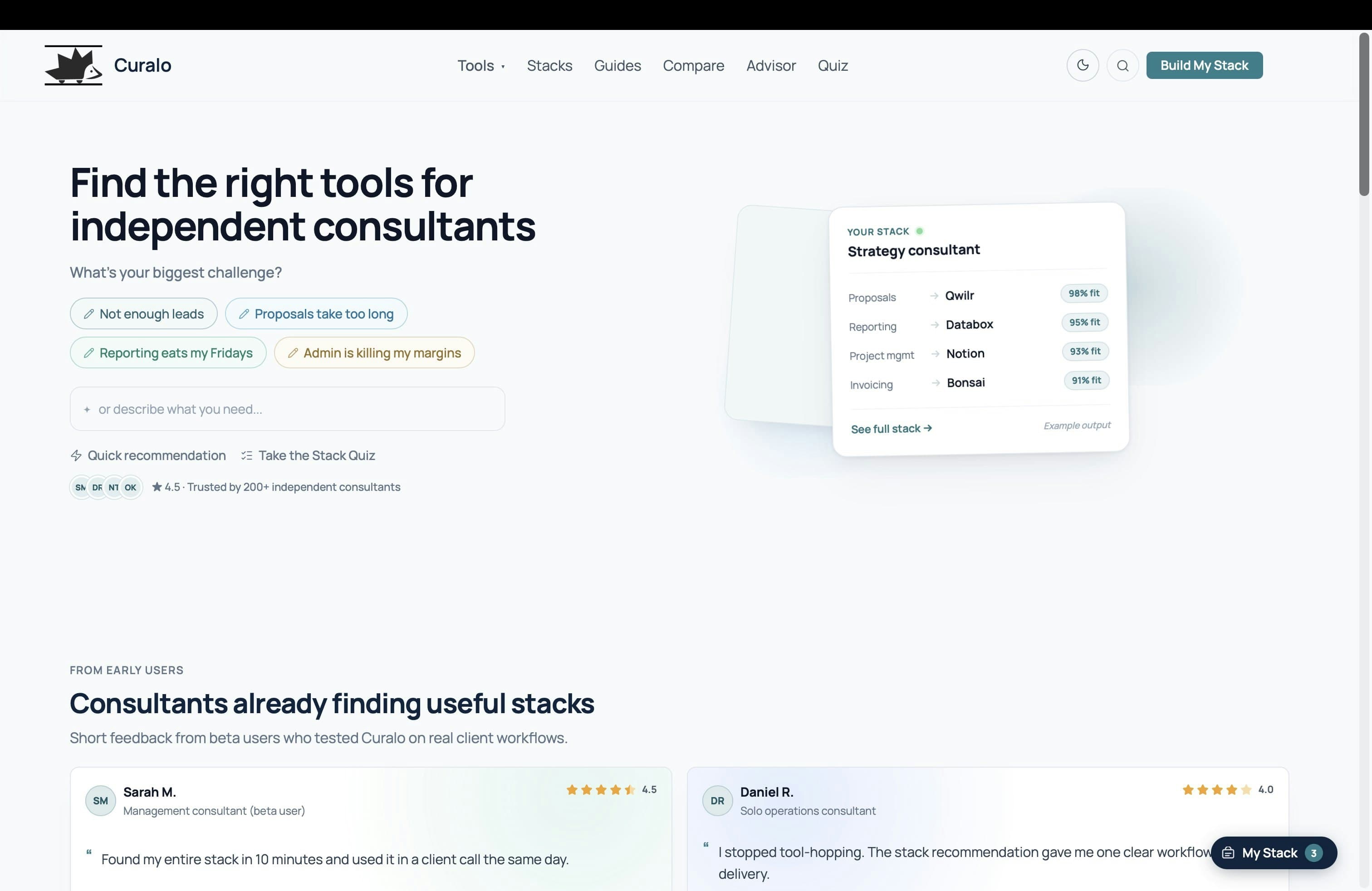Click the Curalo hedgehog logo
The image size is (1372, 891).
pyautogui.click(x=73, y=65)
